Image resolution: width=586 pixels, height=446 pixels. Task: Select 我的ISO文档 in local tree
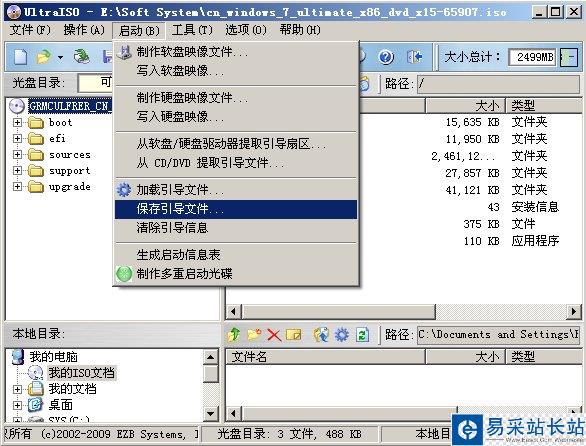click(81, 373)
